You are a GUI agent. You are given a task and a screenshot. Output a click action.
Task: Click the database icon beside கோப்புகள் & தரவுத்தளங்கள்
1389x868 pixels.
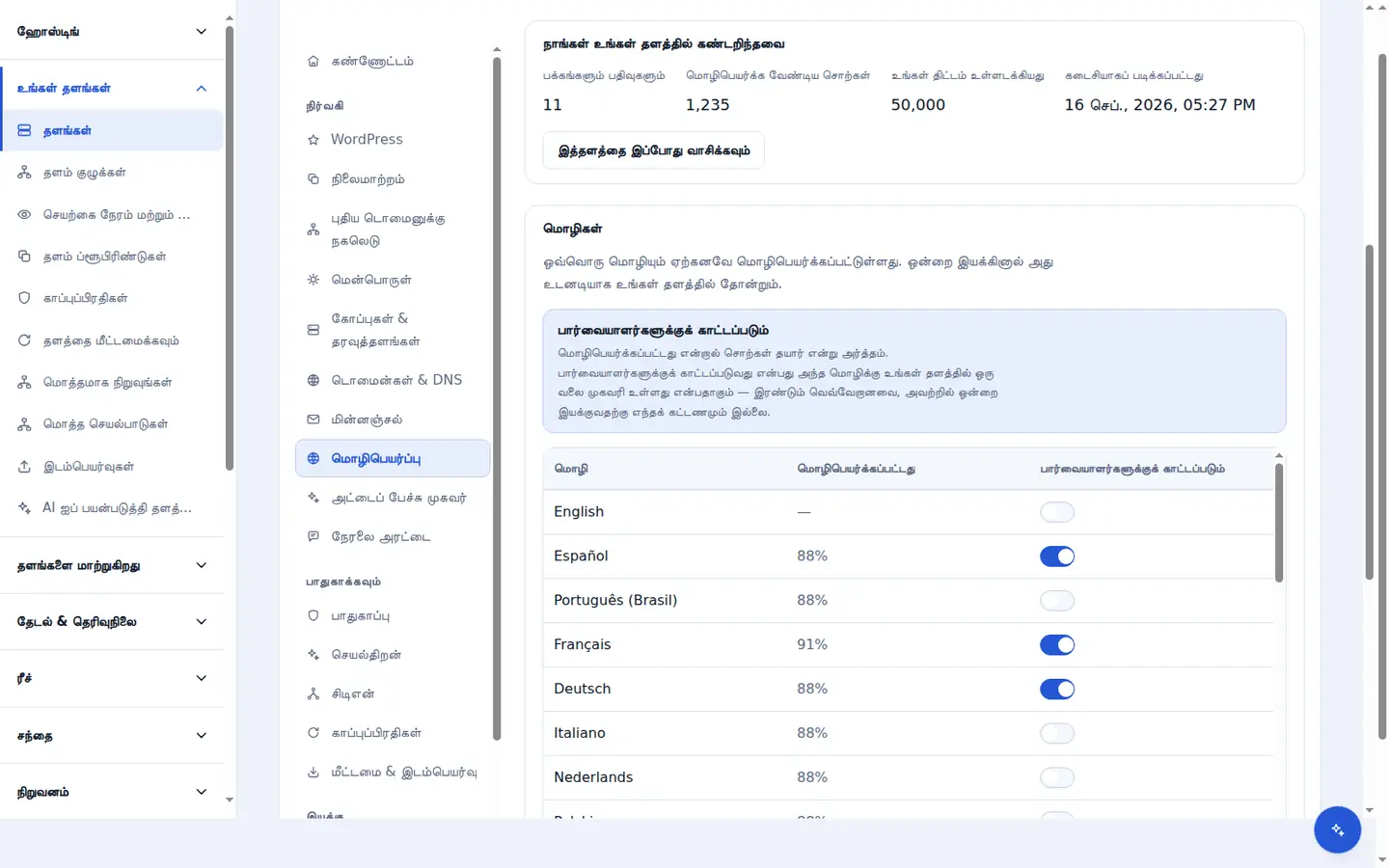click(313, 330)
